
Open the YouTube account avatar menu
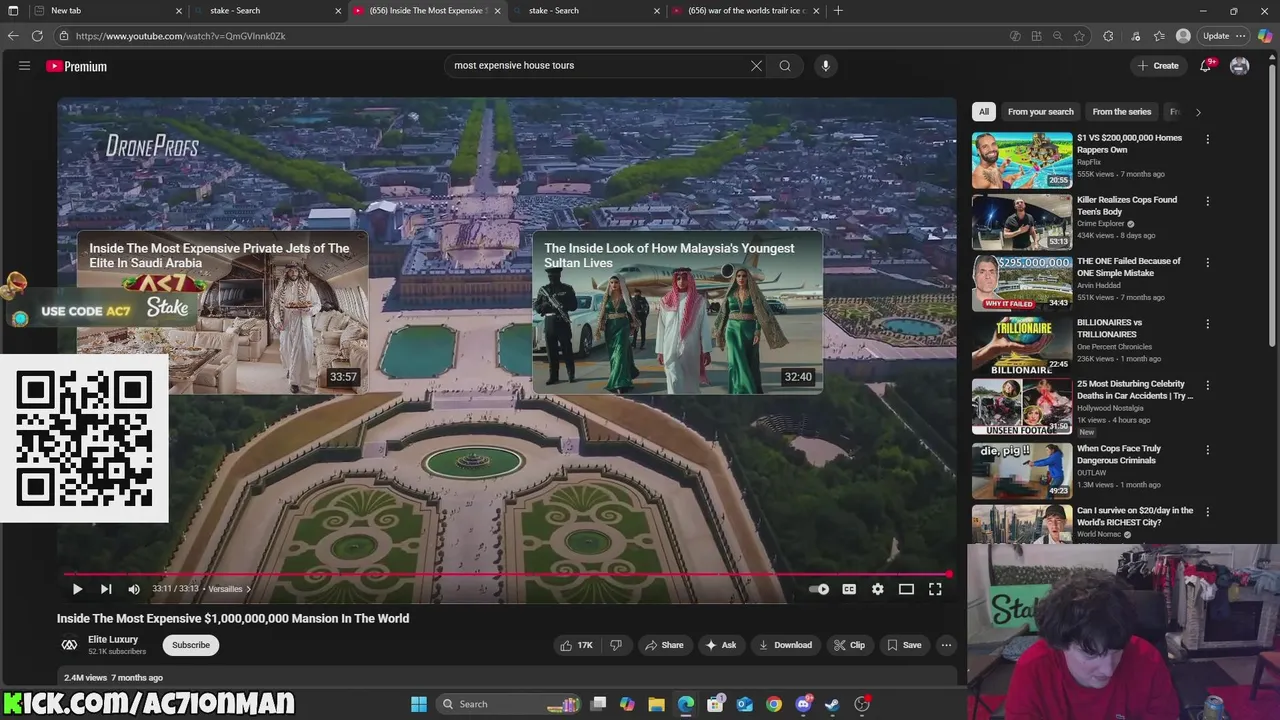[x=1240, y=66]
